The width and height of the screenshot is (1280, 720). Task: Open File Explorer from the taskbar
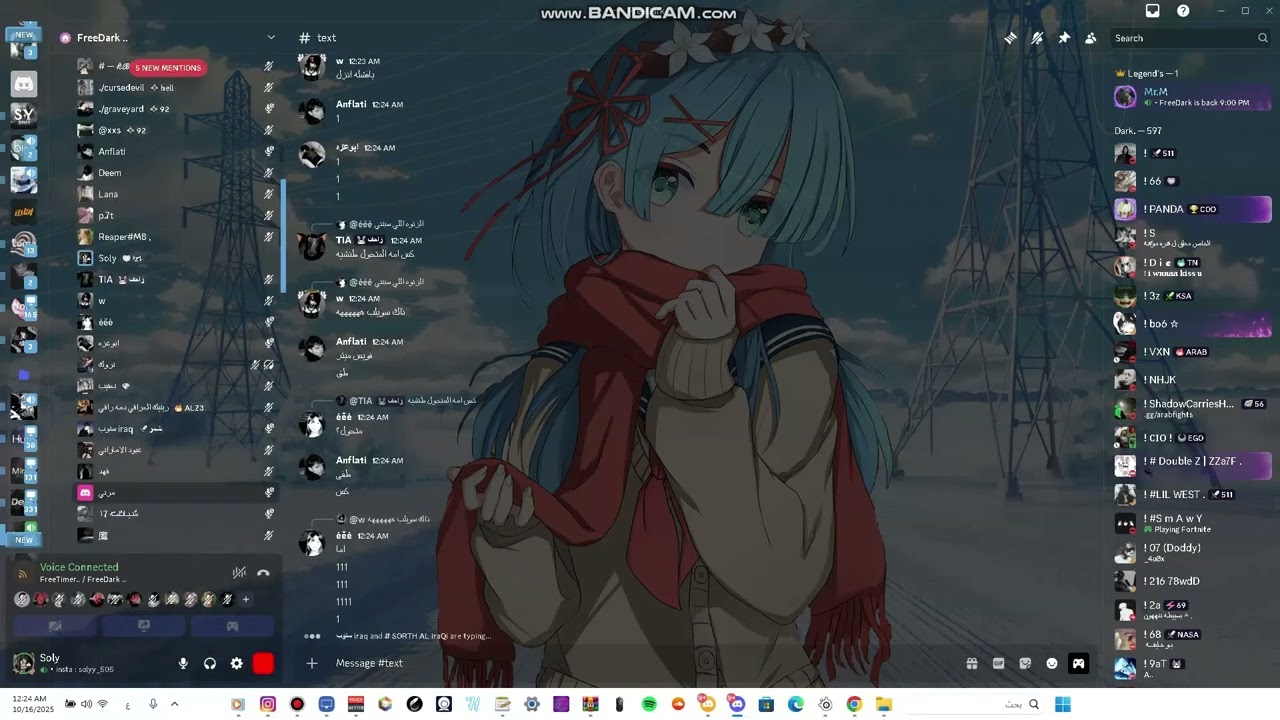click(883, 704)
